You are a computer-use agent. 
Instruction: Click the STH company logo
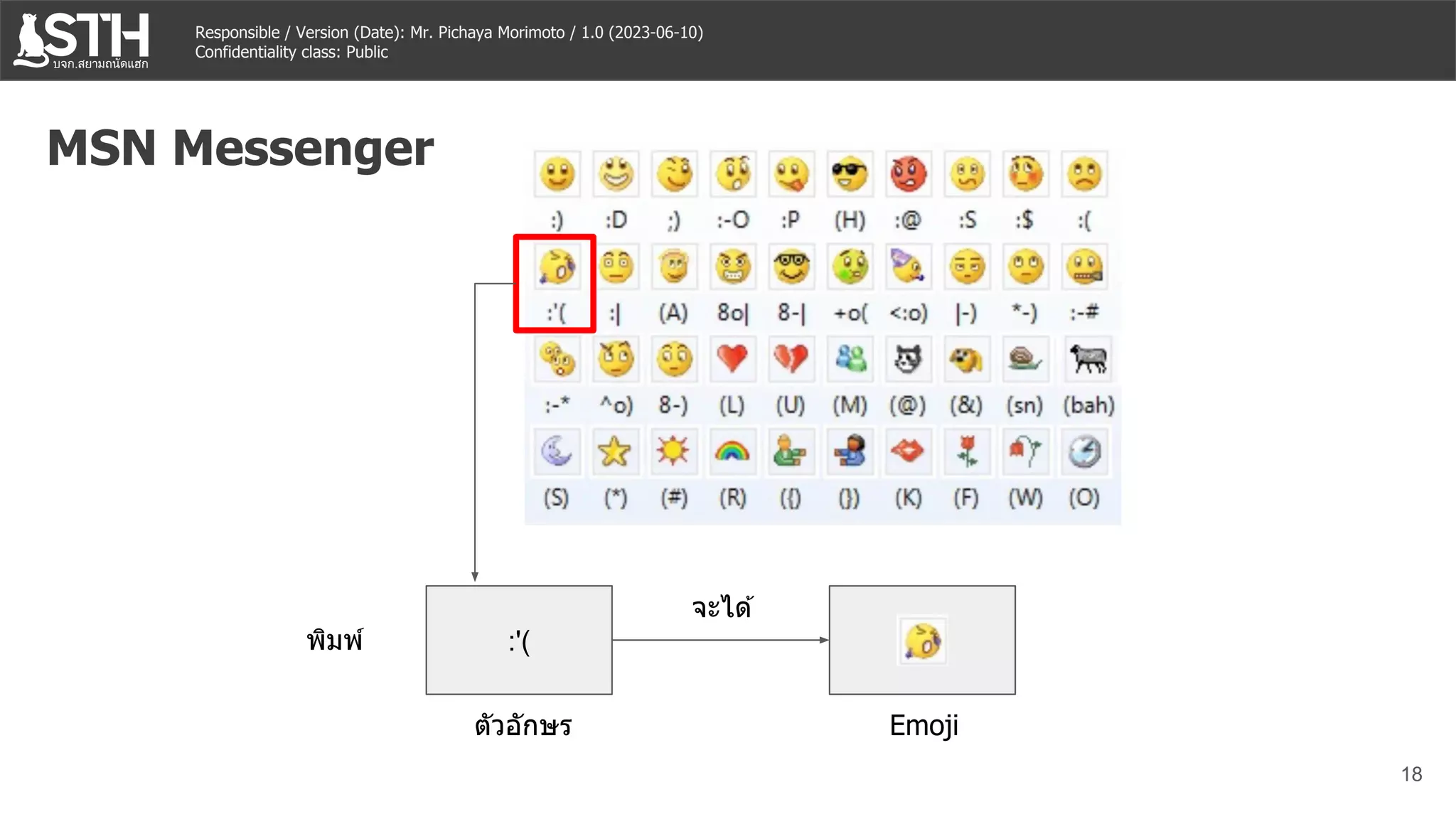pos(82,41)
